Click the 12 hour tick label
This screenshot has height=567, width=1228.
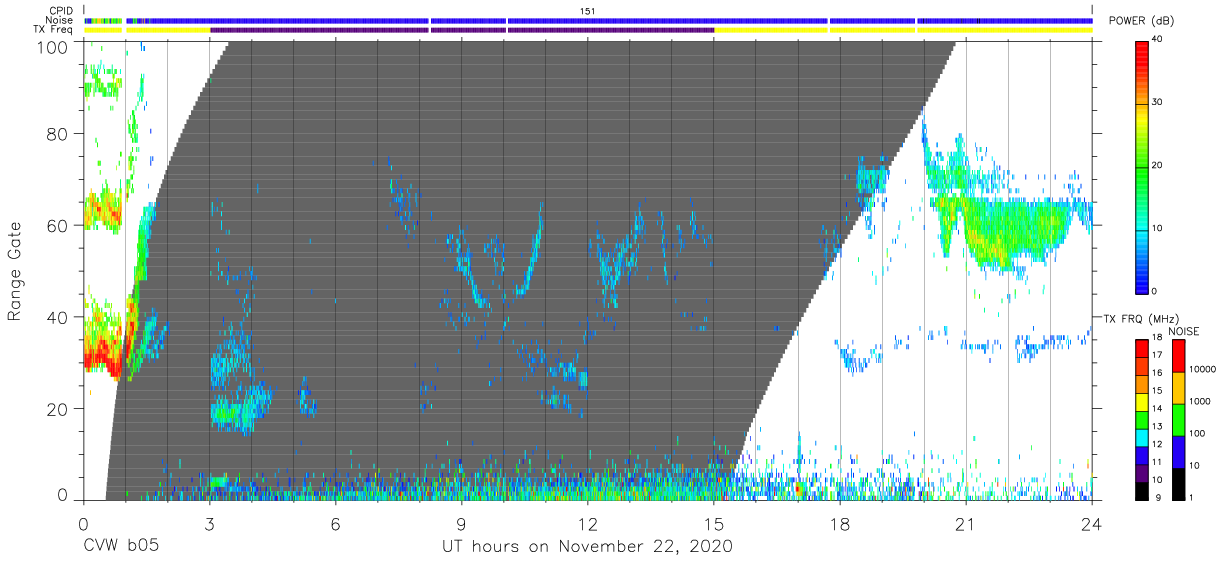(x=588, y=523)
